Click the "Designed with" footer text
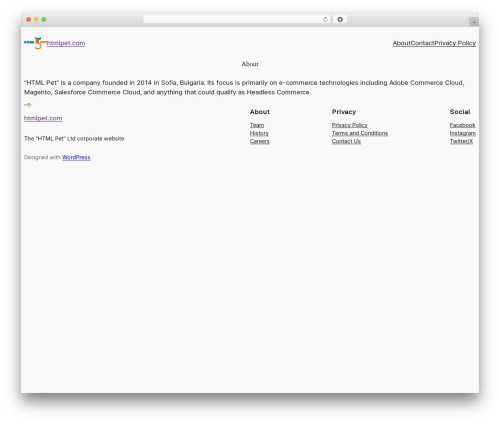The image size is (500, 423). pos(42,157)
